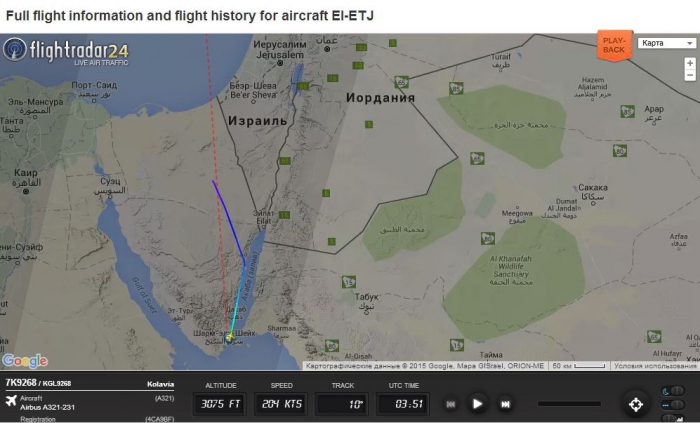Click the ALTITUDE readout display
This screenshot has height=423, width=700.
[222, 404]
